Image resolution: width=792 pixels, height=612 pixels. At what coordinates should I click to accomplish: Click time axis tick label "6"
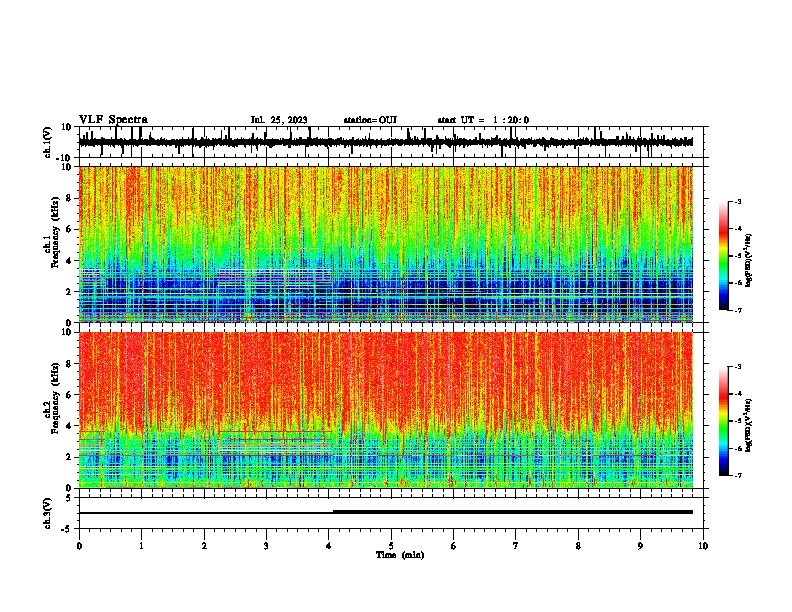454,545
